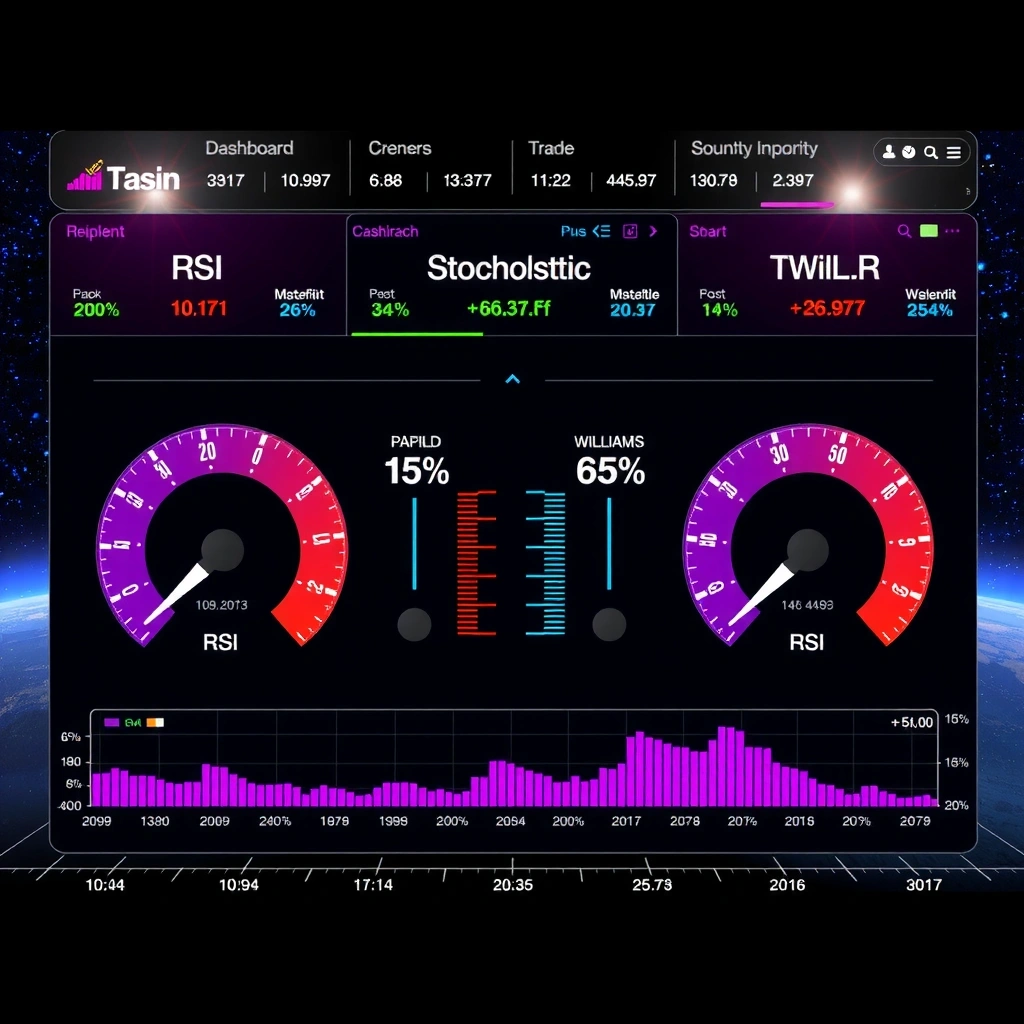Toggle the green indicator in TWilL.R panel
Viewport: 1024px width, 1024px height.
(x=929, y=231)
